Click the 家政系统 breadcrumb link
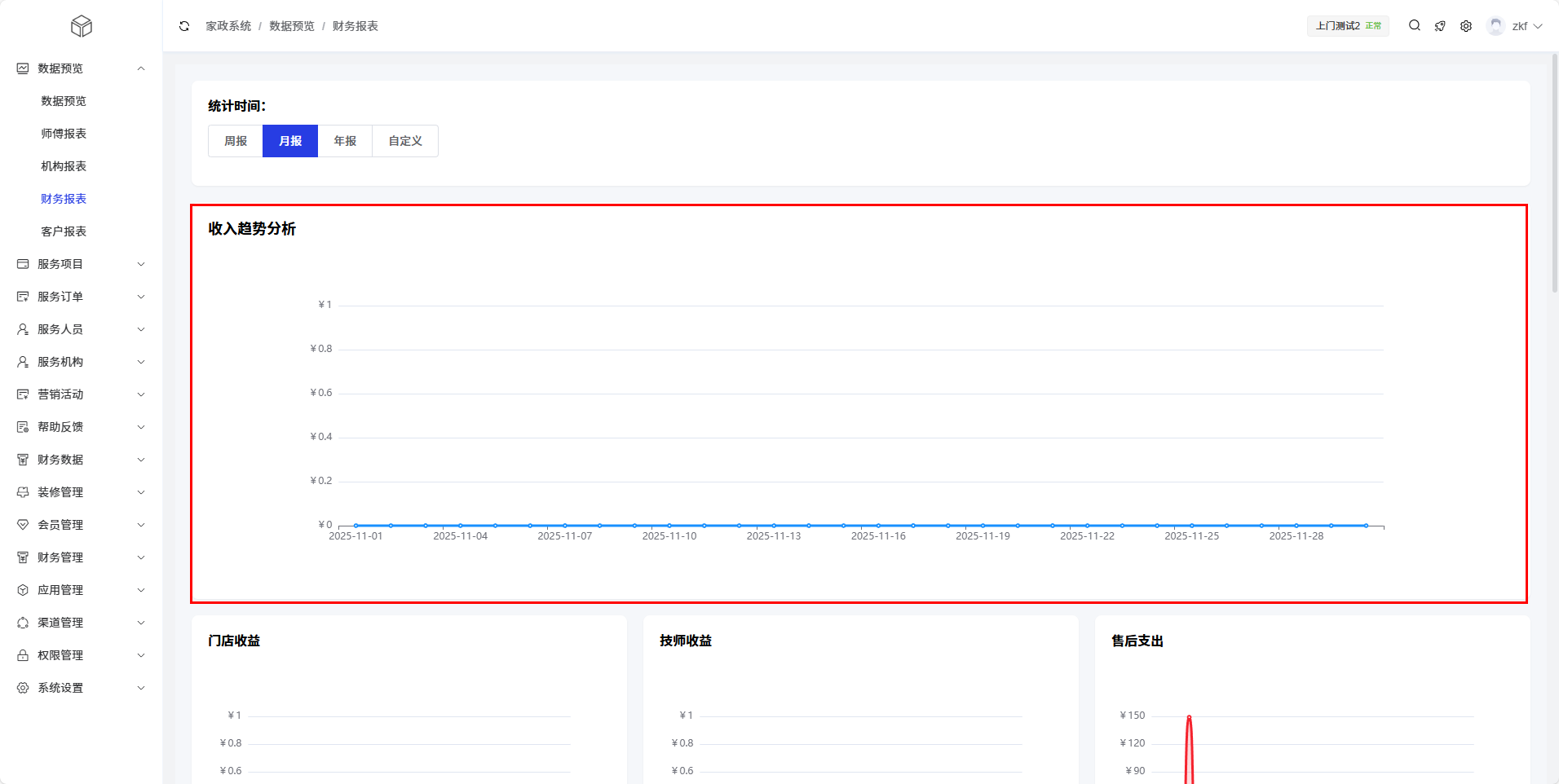The height and width of the screenshot is (784, 1559). pos(228,26)
